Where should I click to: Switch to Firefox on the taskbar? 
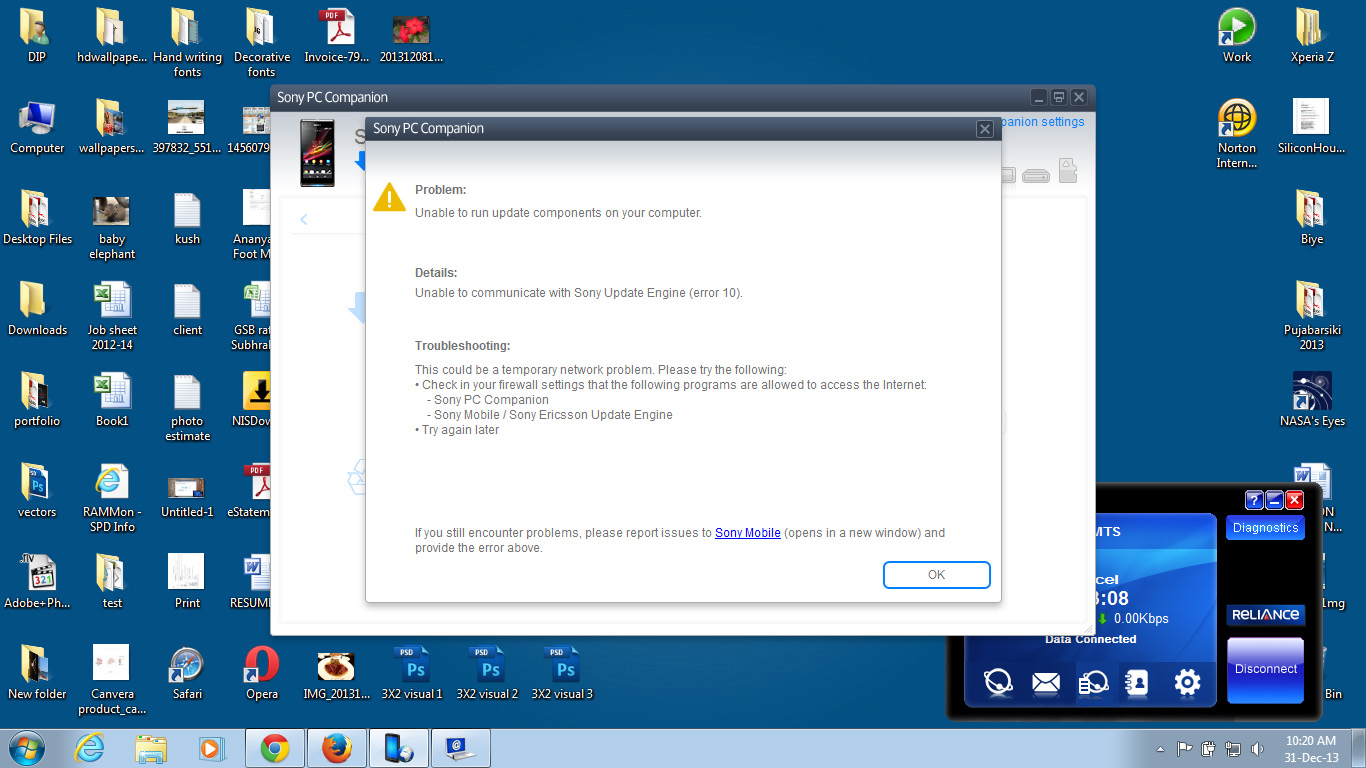[337, 748]
